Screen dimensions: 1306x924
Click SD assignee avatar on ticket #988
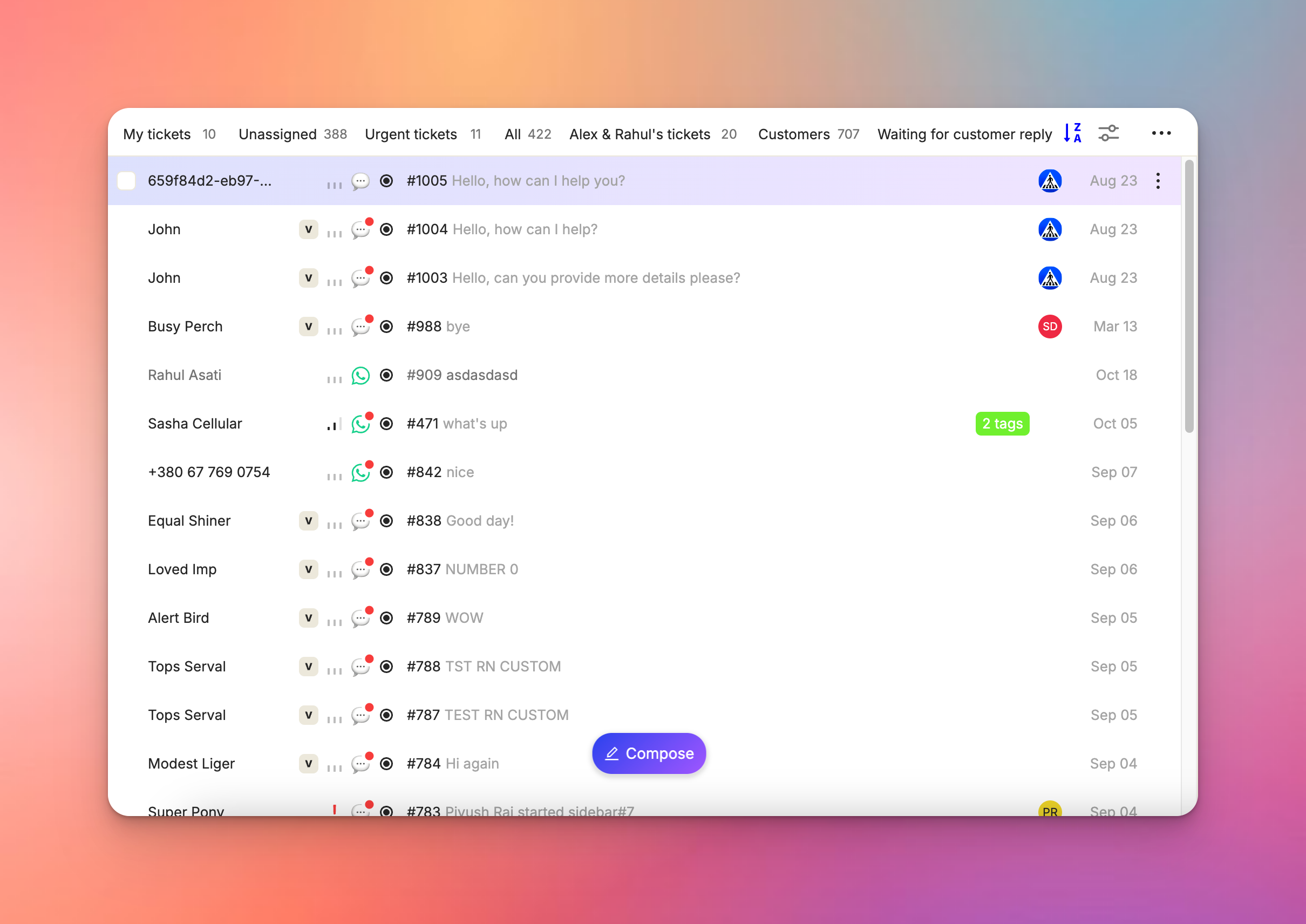pos(1050,327)
